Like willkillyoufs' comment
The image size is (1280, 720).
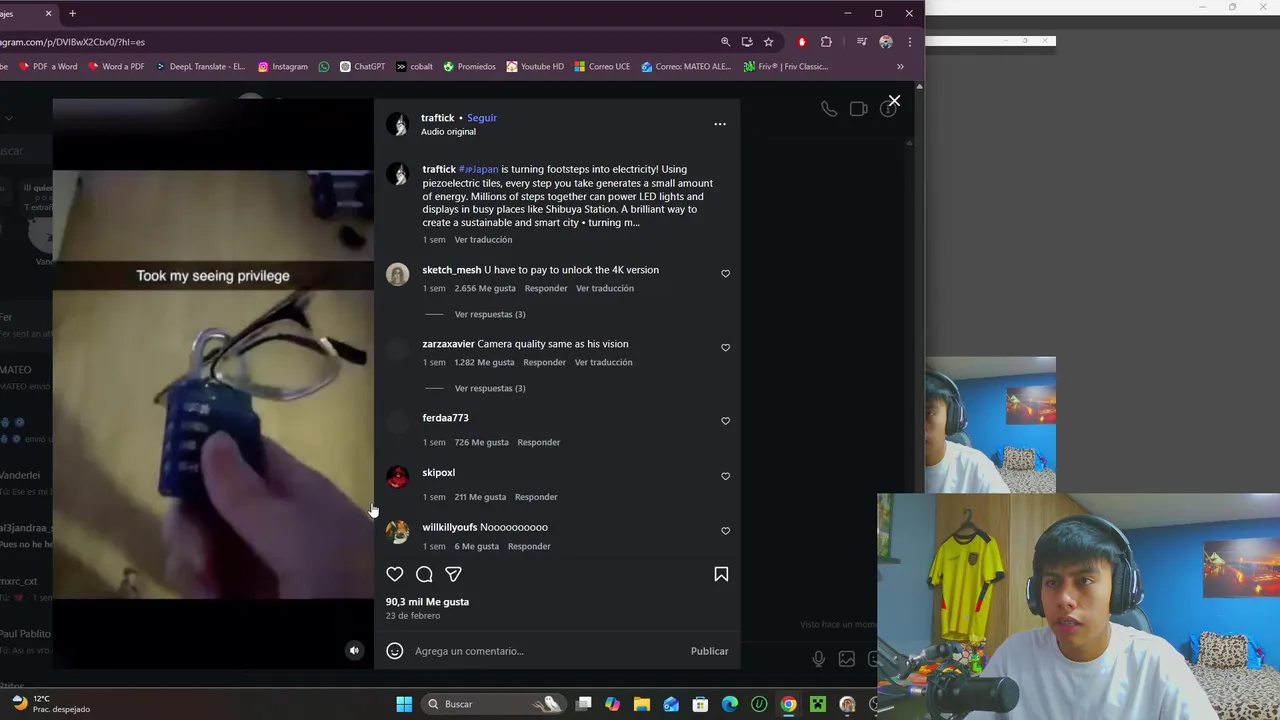pos(726,530)
